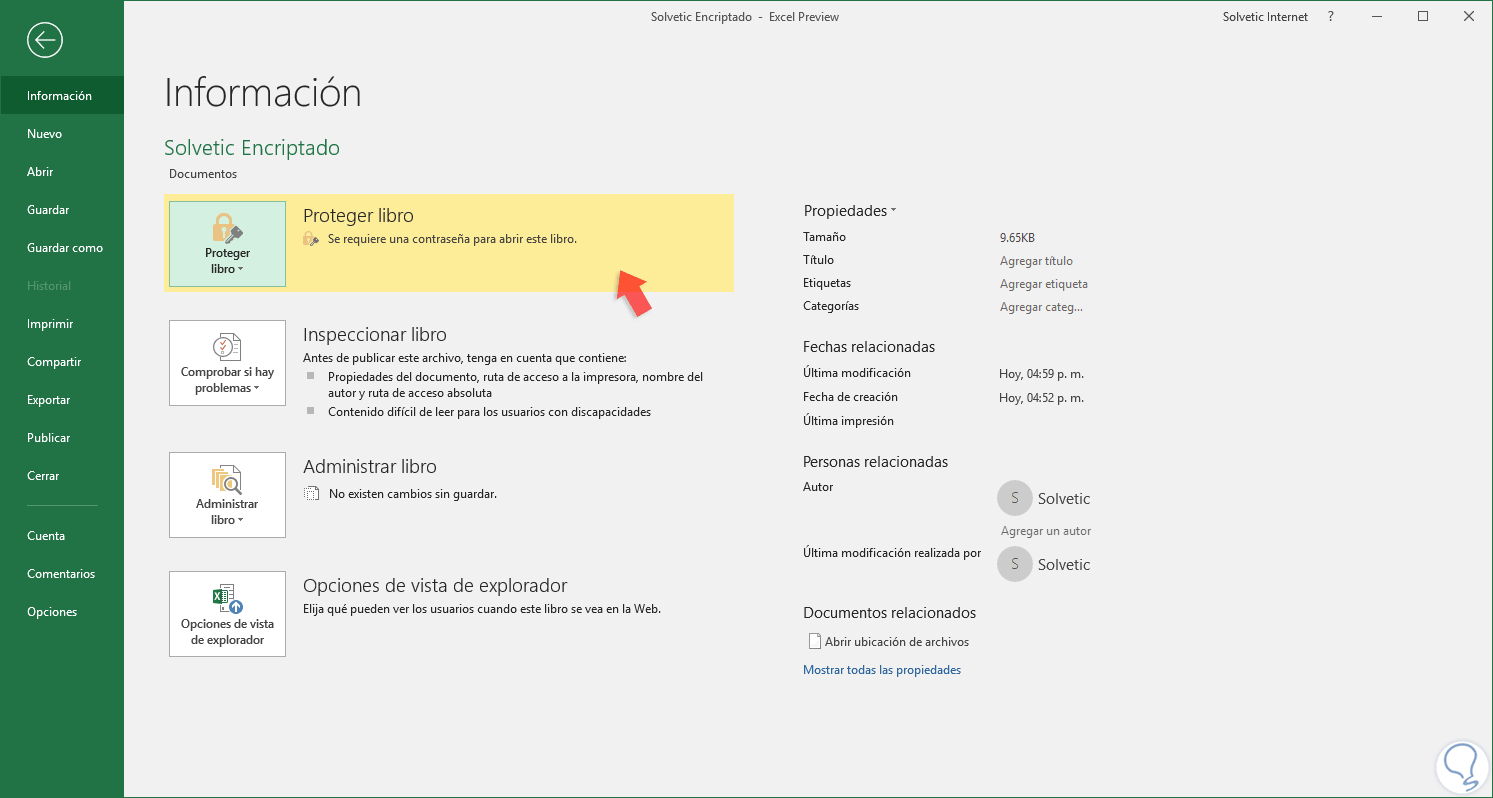Viewport: 1493px width, 798px height.
Task: Click the Administrar libro icon
Action: pos(227,495)
